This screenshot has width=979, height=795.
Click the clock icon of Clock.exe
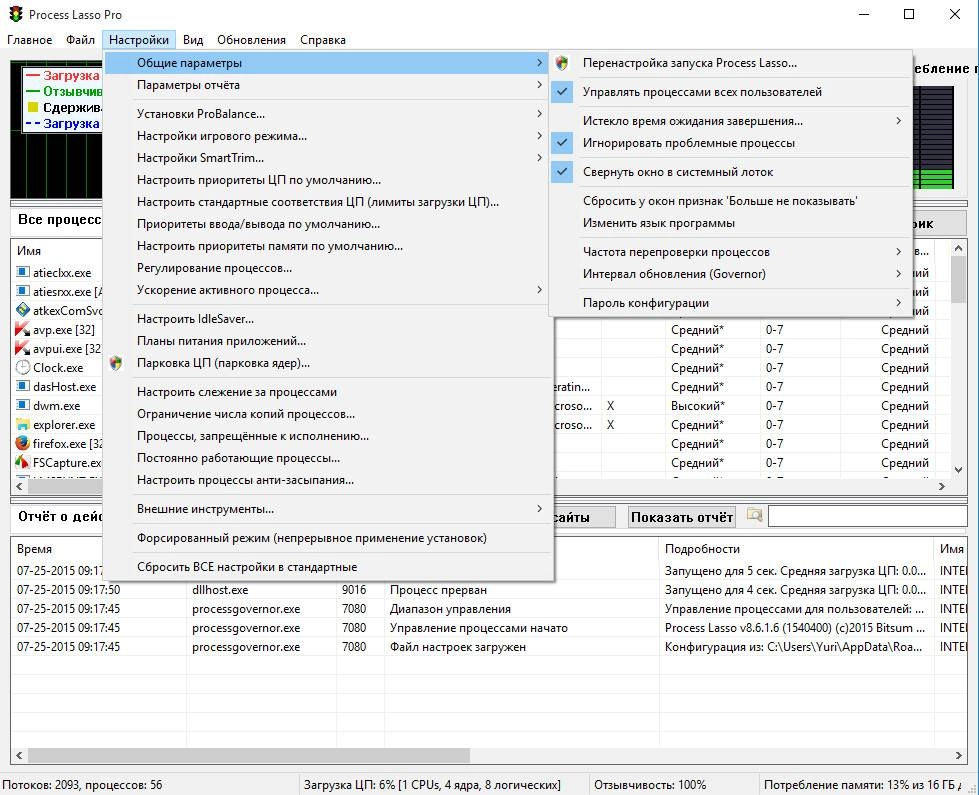tap(22, 367)
